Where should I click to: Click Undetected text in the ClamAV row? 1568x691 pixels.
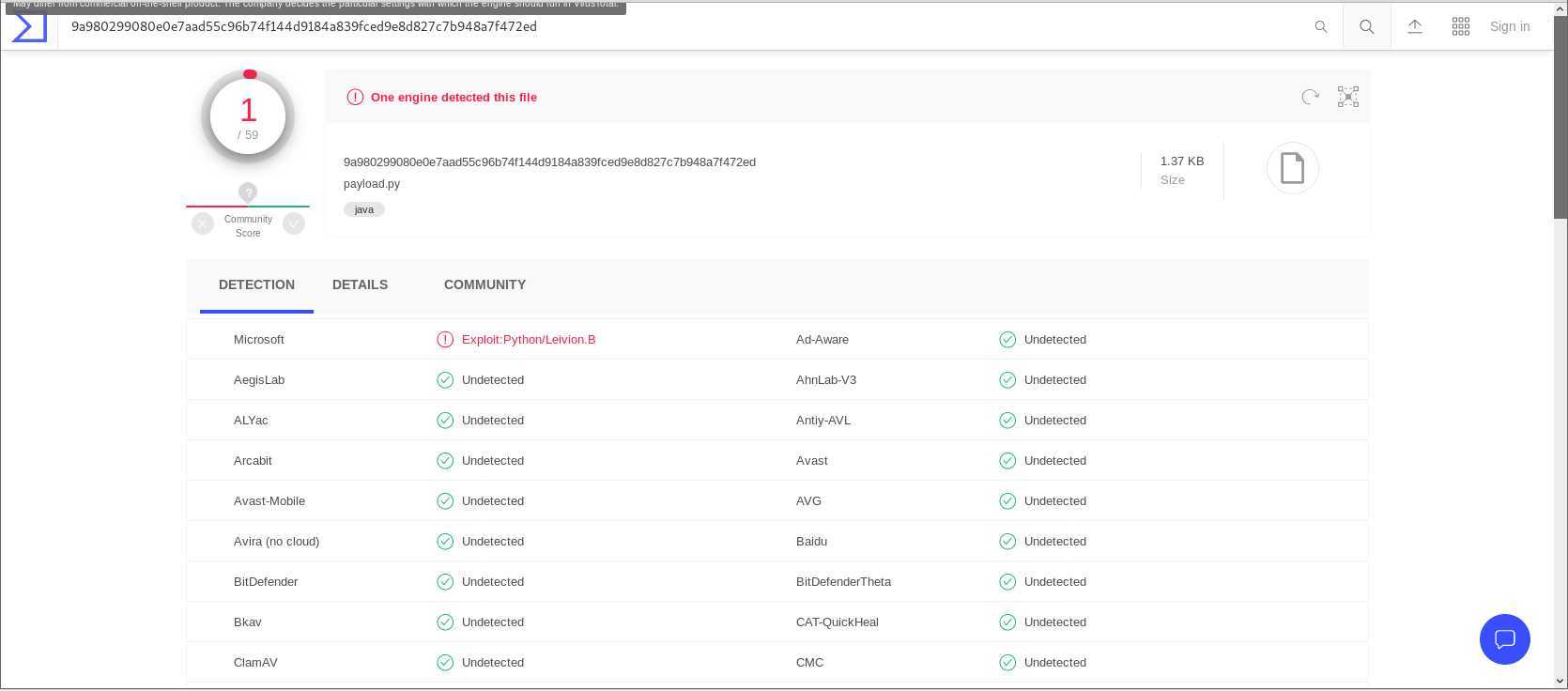click(493, 663)
